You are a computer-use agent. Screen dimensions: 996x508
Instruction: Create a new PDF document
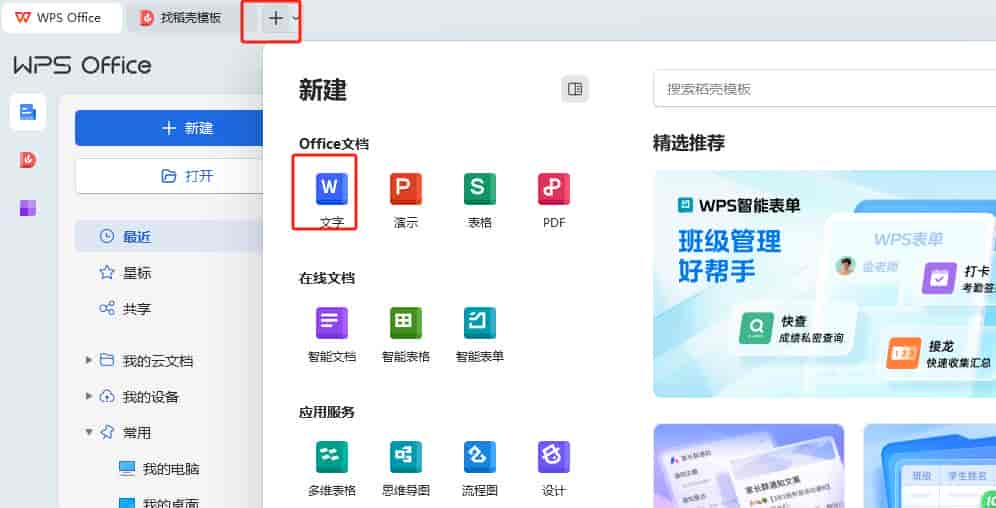click(x=554, y=199)
